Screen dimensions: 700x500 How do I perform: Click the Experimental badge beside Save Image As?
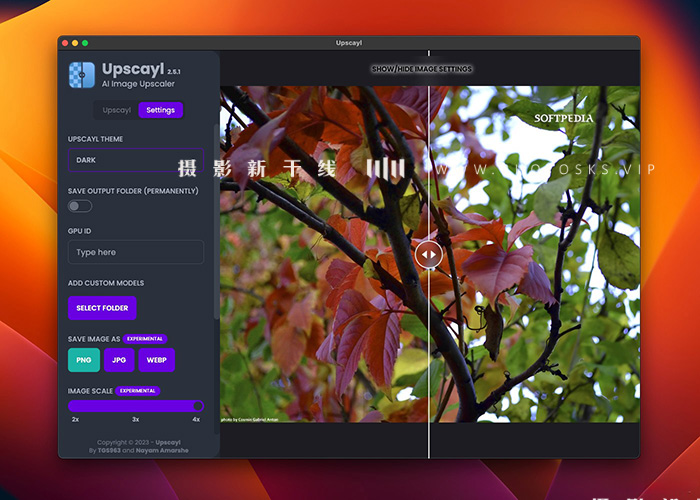point(145,339)
